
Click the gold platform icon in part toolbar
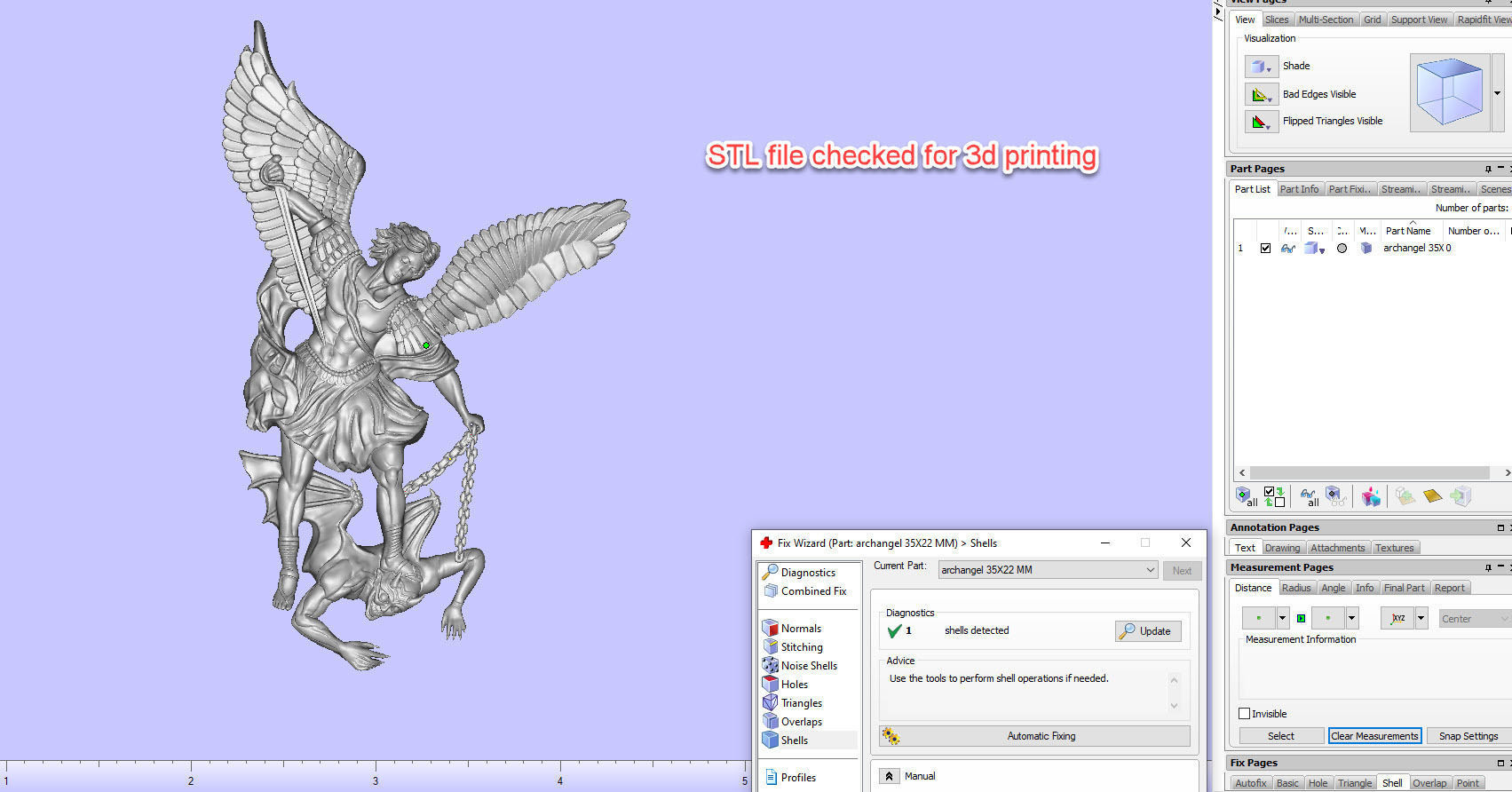click(1432, 496)
